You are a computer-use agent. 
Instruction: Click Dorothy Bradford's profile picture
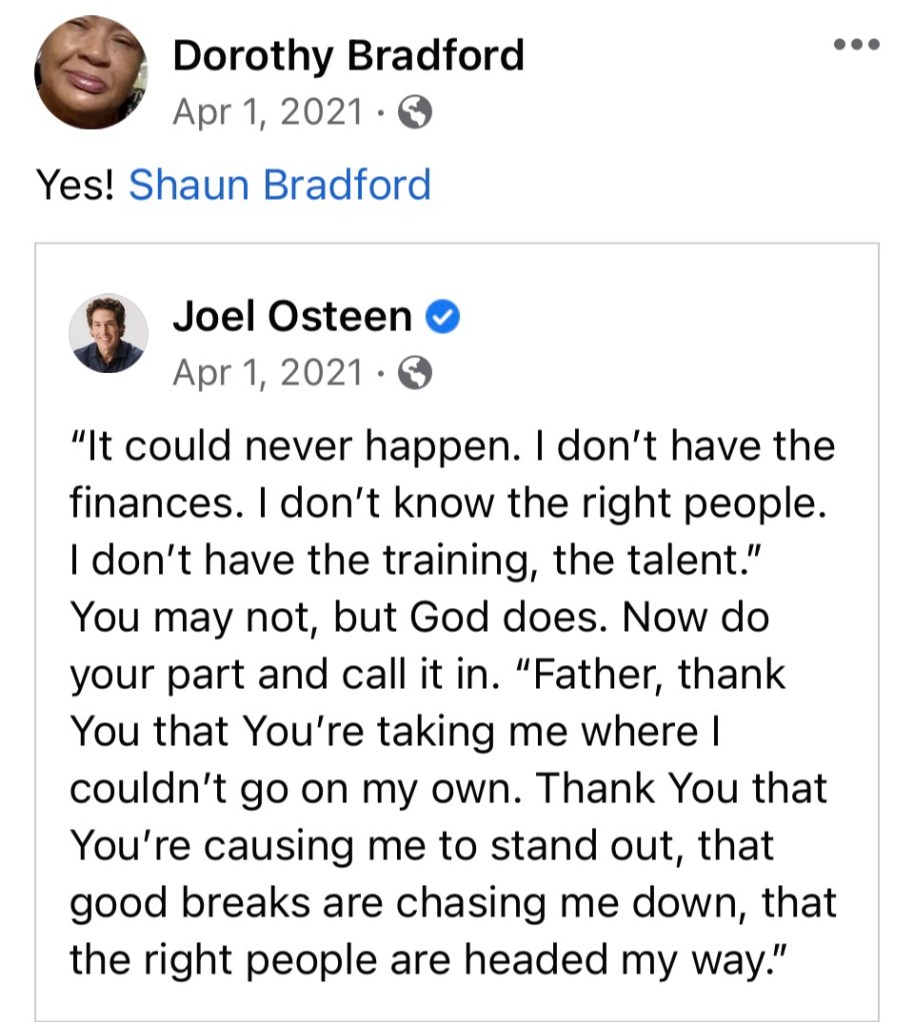tap(90, 72)
